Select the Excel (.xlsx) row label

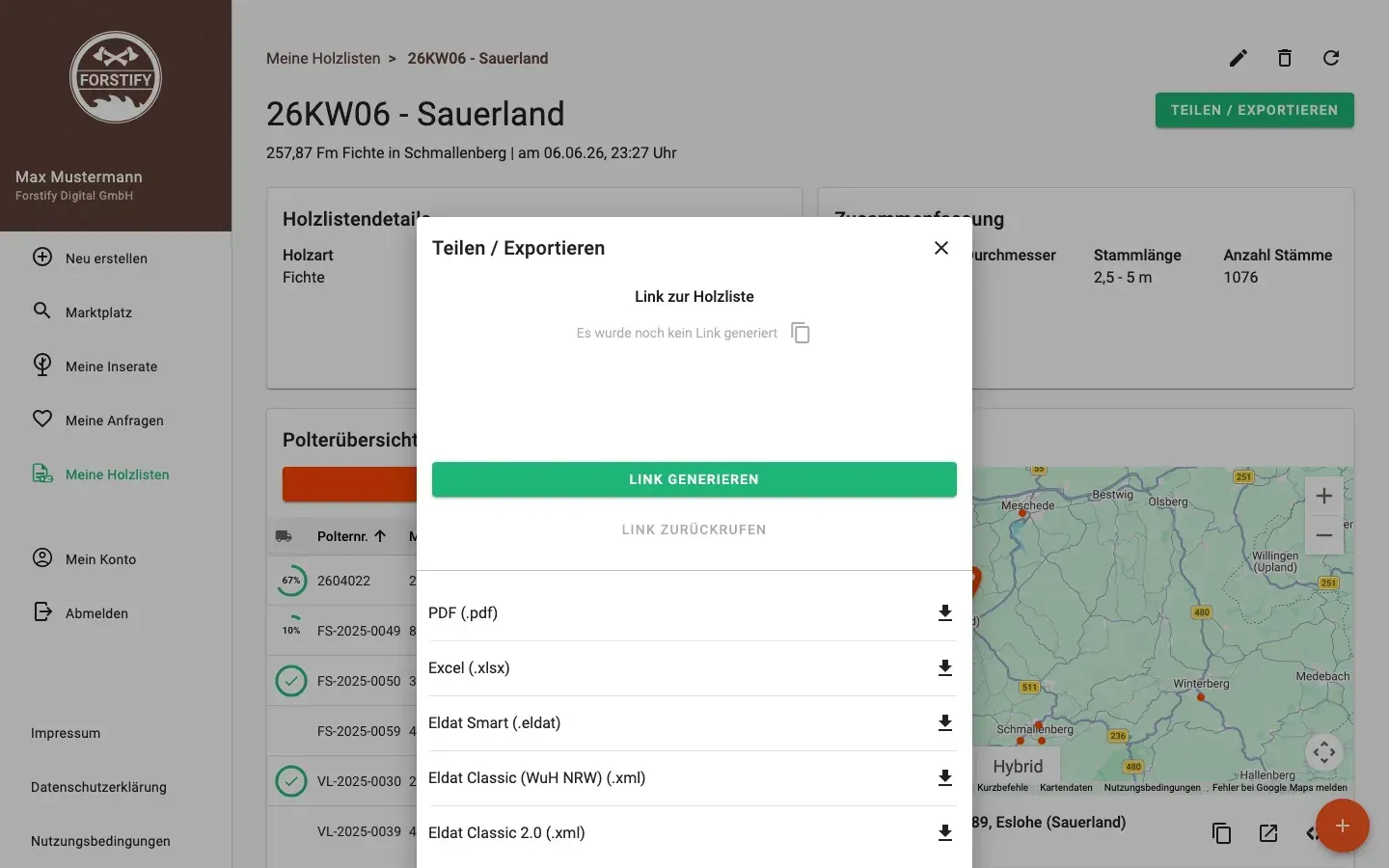point(469,668)
